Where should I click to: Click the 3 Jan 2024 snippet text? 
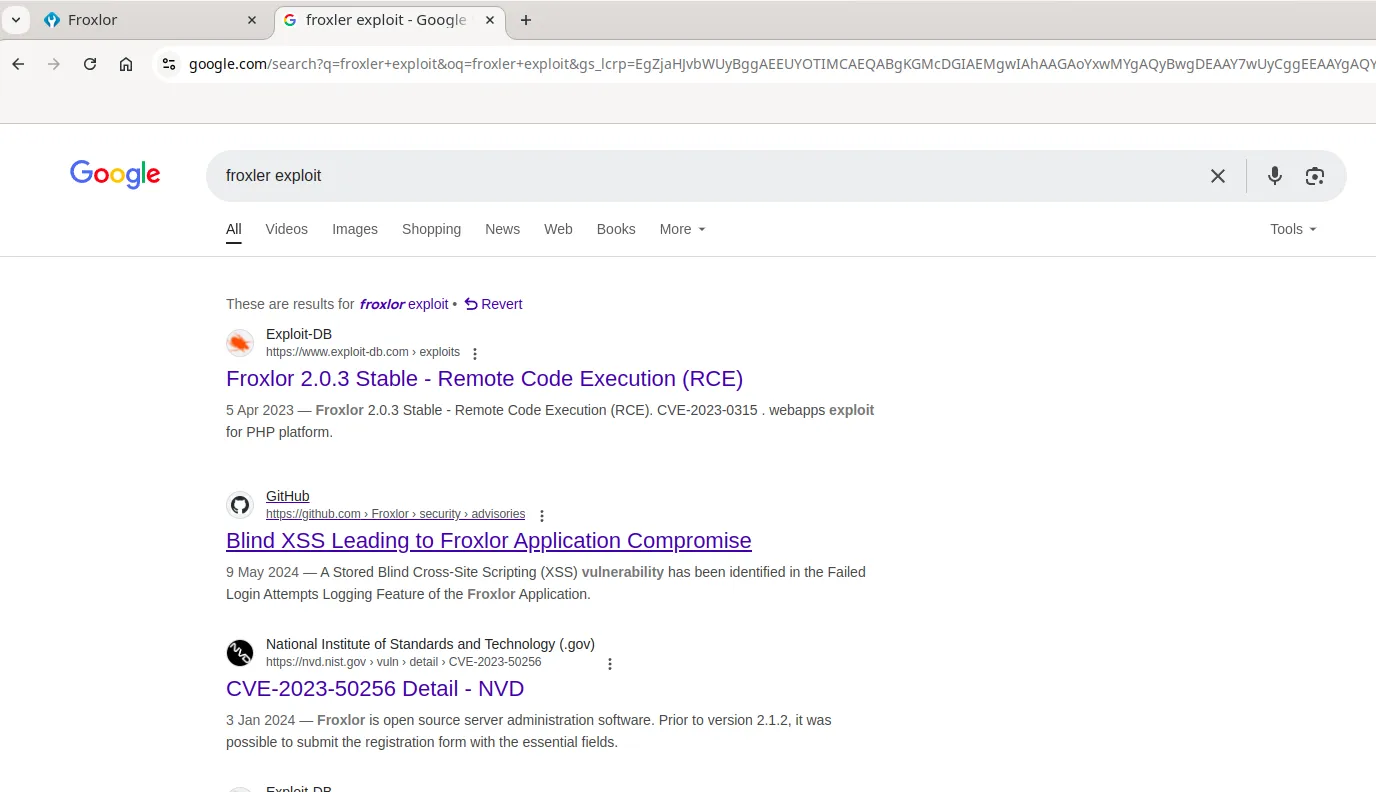529,731
